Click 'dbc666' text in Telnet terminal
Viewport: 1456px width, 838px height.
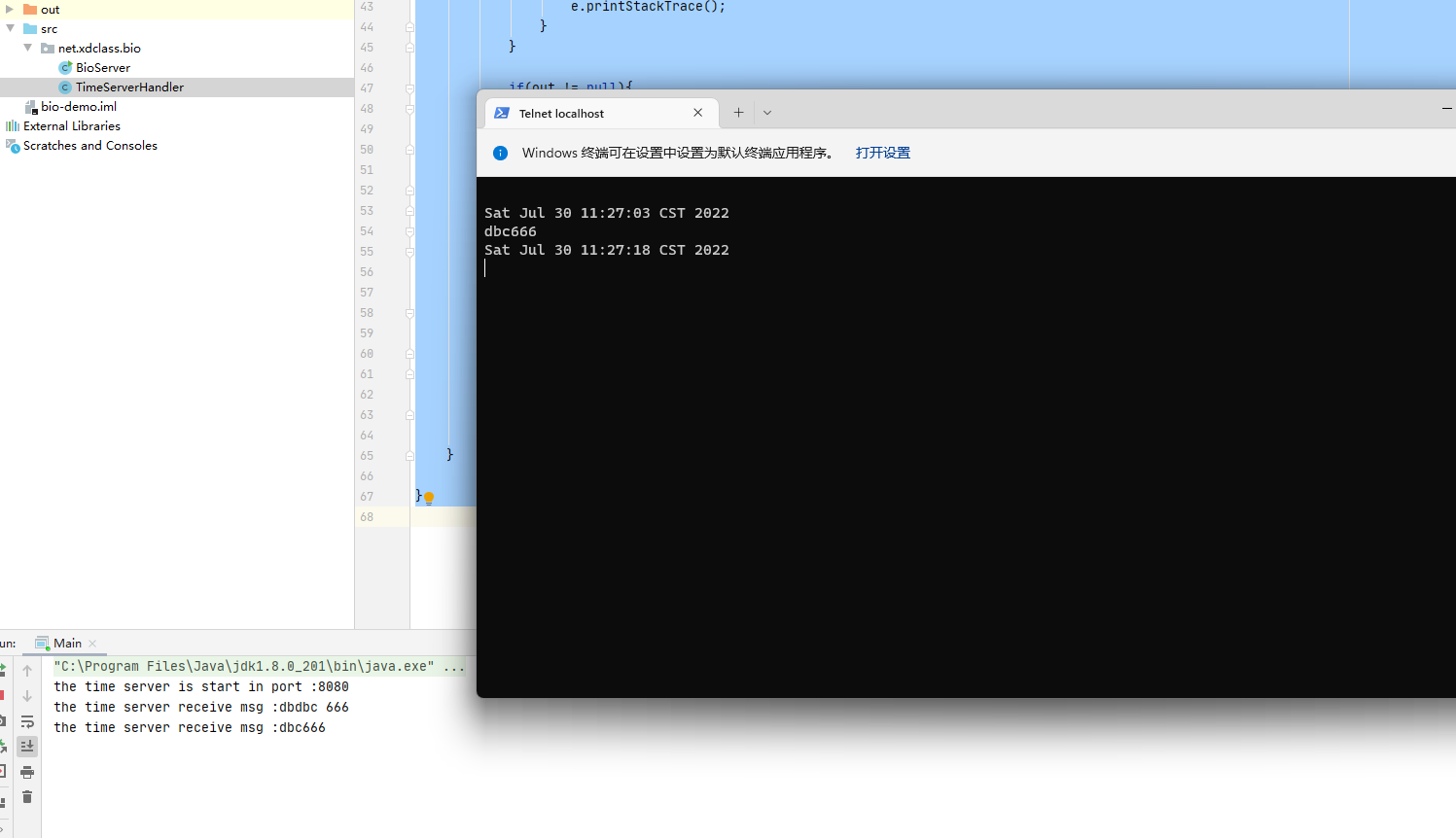click(511, 231)
